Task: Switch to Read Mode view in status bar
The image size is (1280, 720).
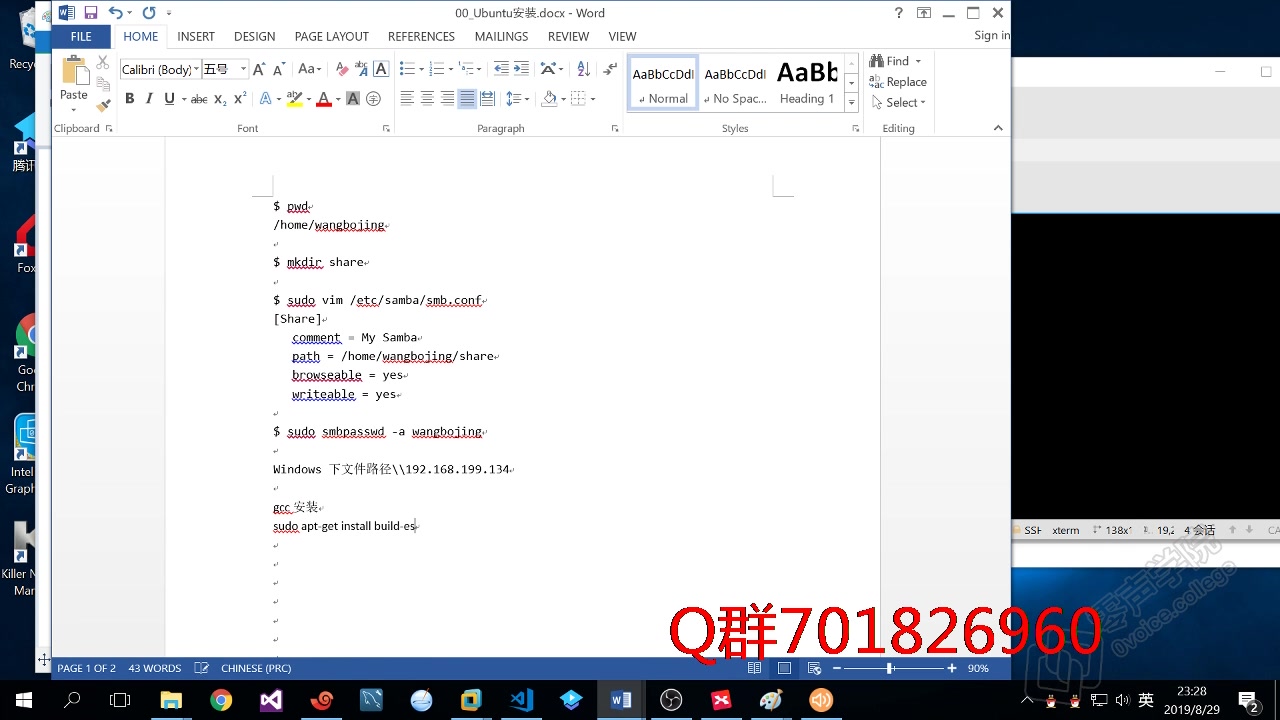Action: click(754, 668)
